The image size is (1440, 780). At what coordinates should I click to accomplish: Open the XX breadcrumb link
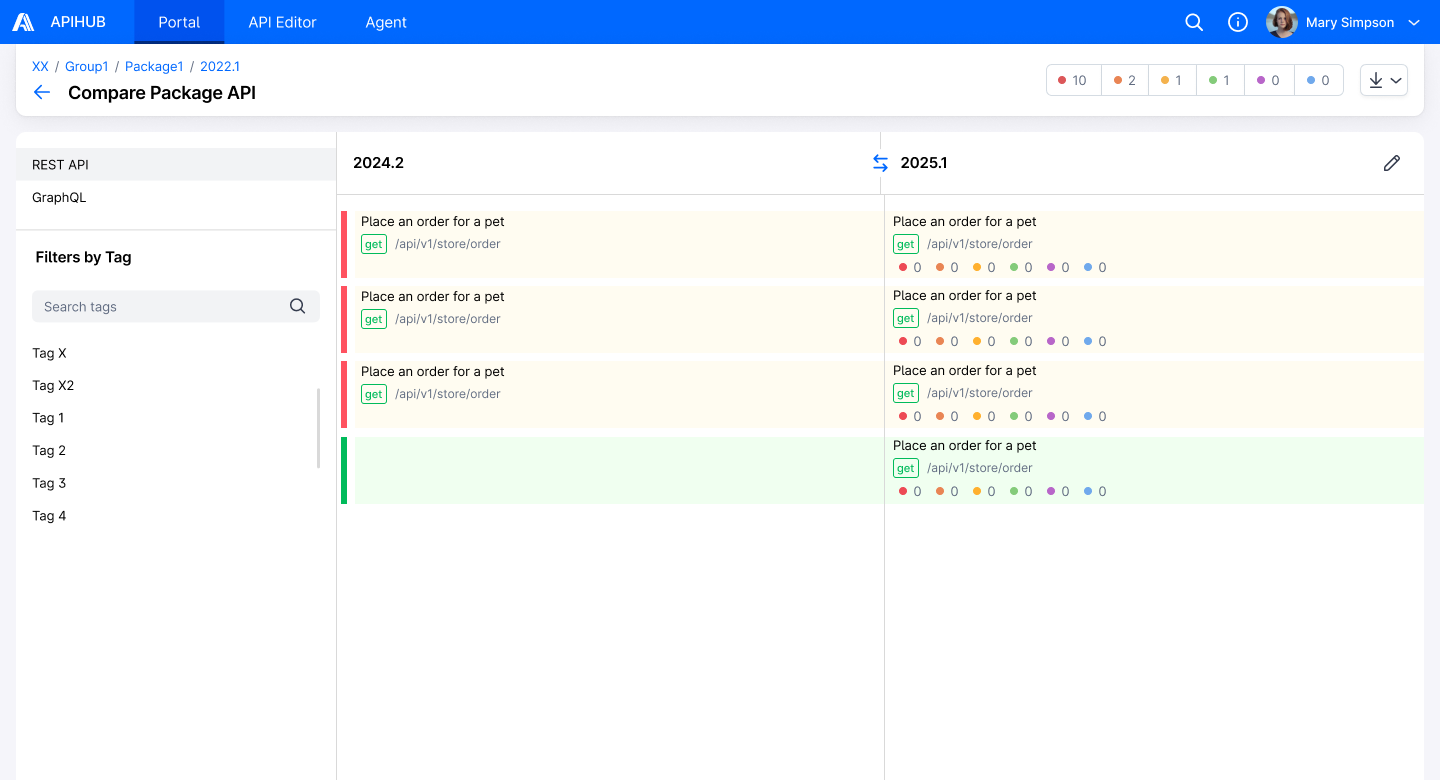40,66
